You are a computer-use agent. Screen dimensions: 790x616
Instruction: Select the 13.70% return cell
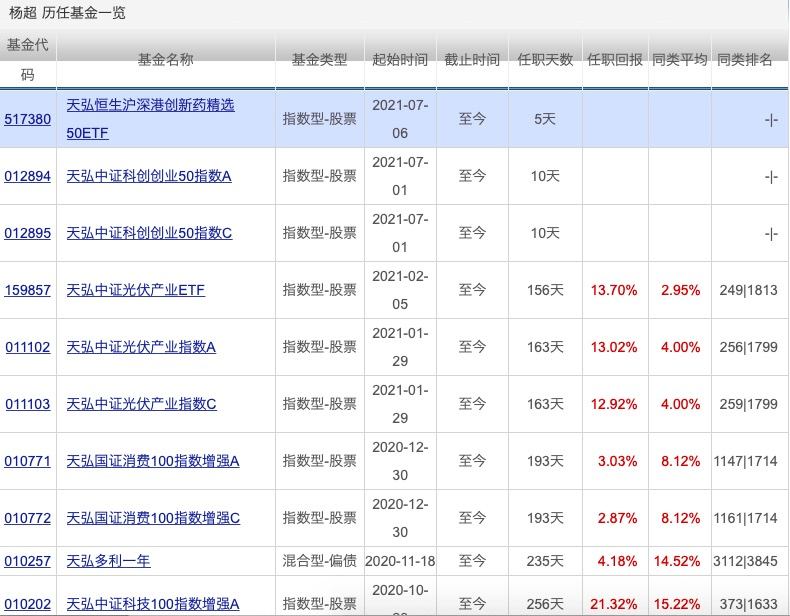point(614,290)
